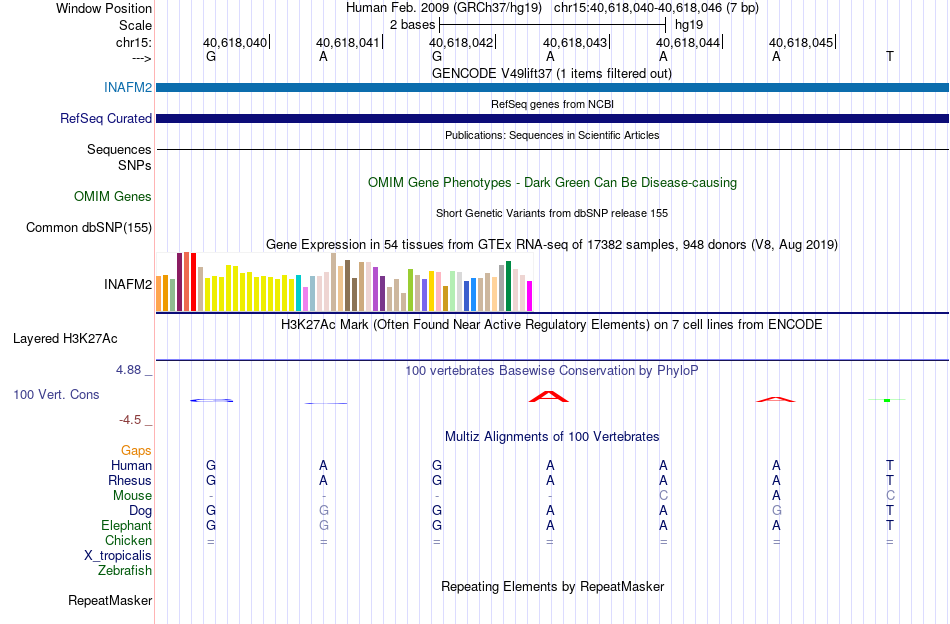Click '100 vertebrates Basewise Conservation by PhyloP' title
The width and height of the screenshot is (950, 624).
point(552,370)
